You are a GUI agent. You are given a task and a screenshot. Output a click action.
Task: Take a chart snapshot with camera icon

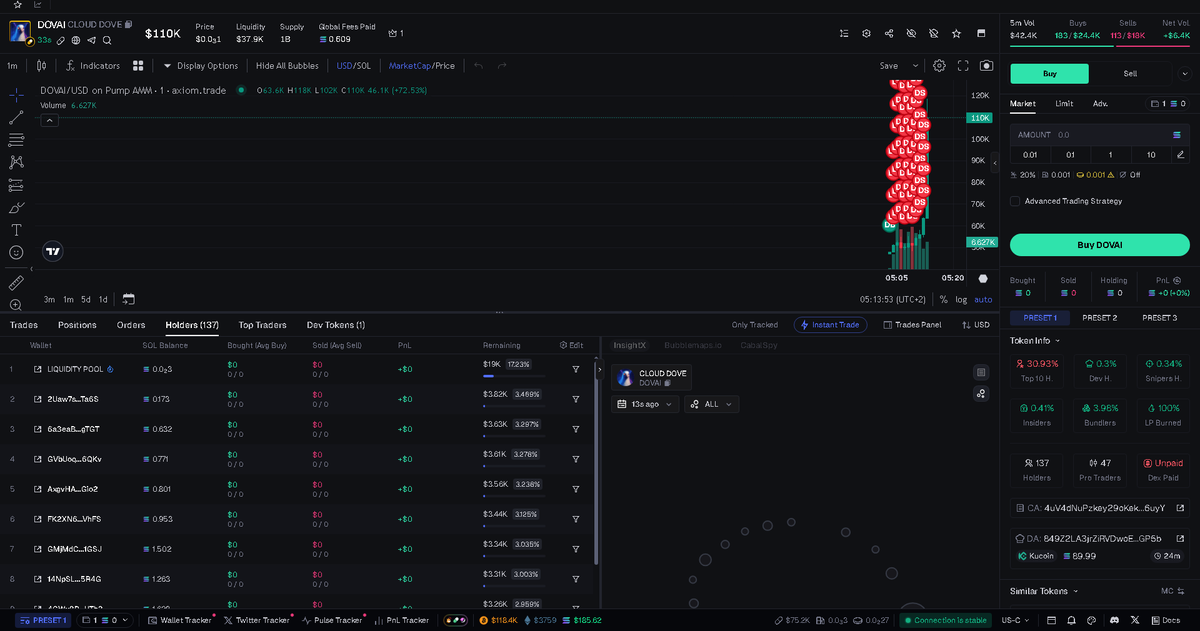click(x=987, y=66)
